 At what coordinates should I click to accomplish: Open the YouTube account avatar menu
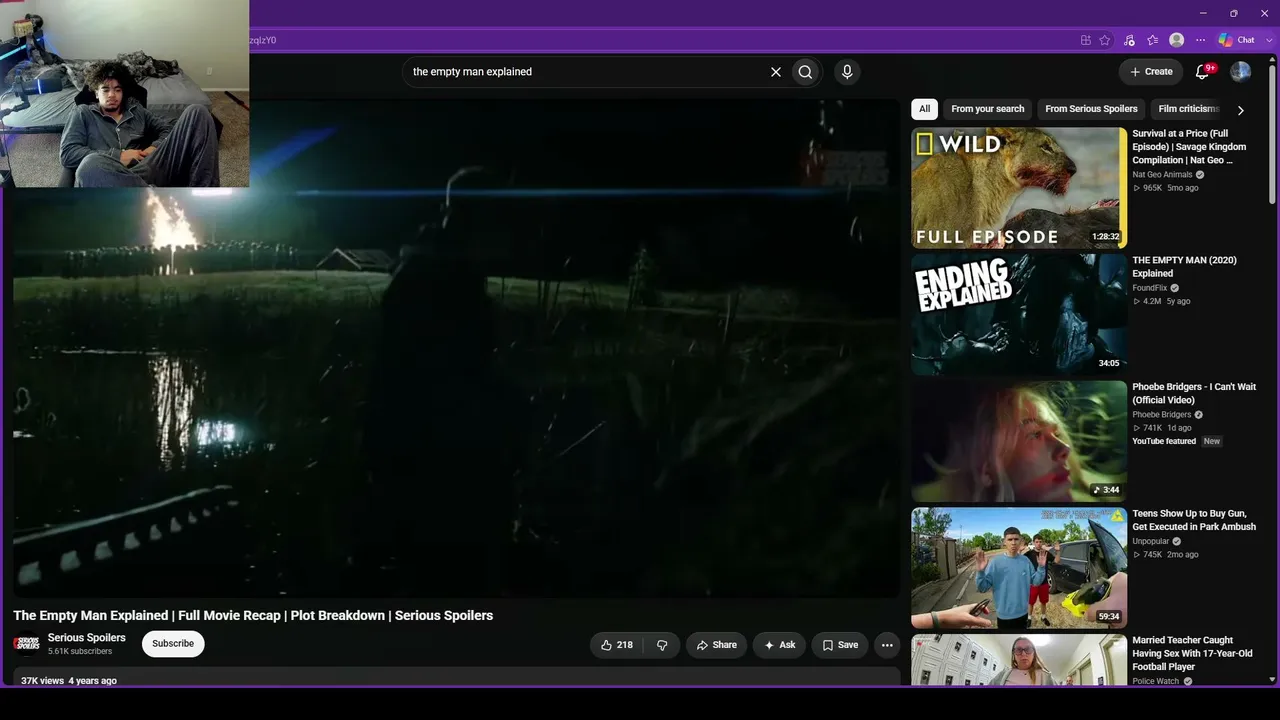pyautogui.click(x=1241, y=72)
